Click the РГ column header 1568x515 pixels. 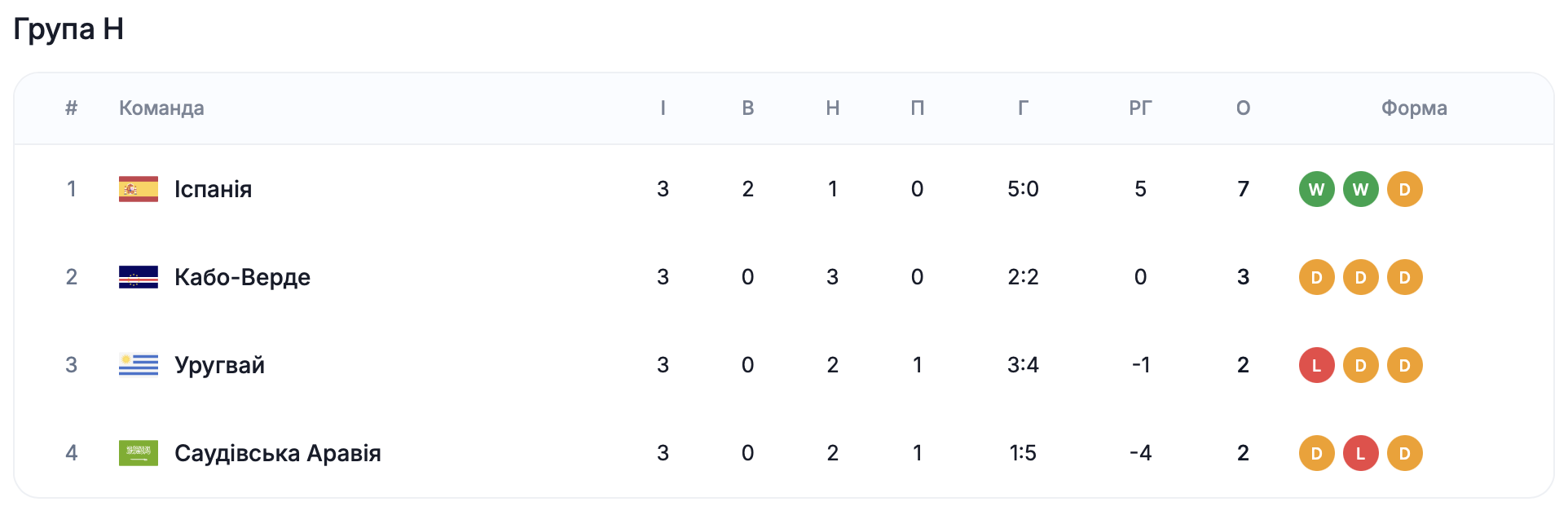tap(1140, 108)
